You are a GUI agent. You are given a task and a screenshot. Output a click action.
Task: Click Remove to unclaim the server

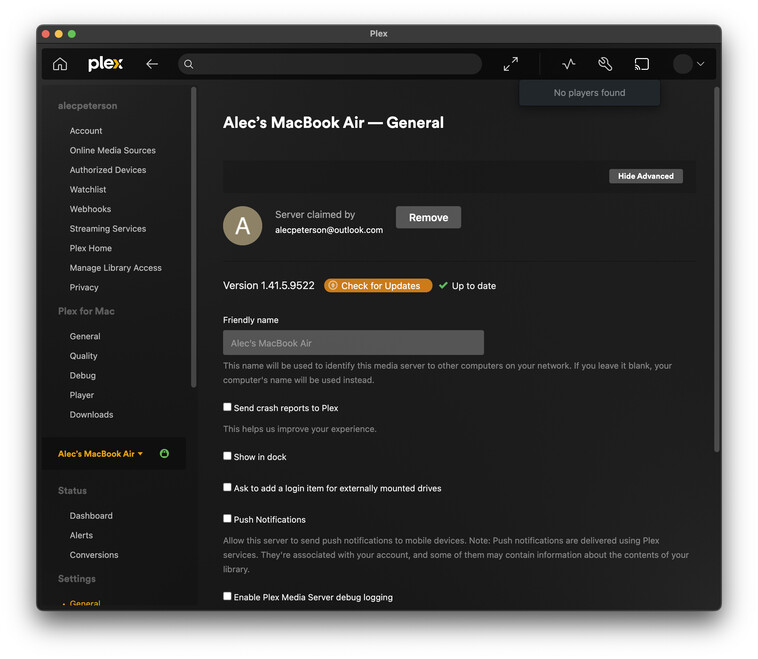point(428,218)
